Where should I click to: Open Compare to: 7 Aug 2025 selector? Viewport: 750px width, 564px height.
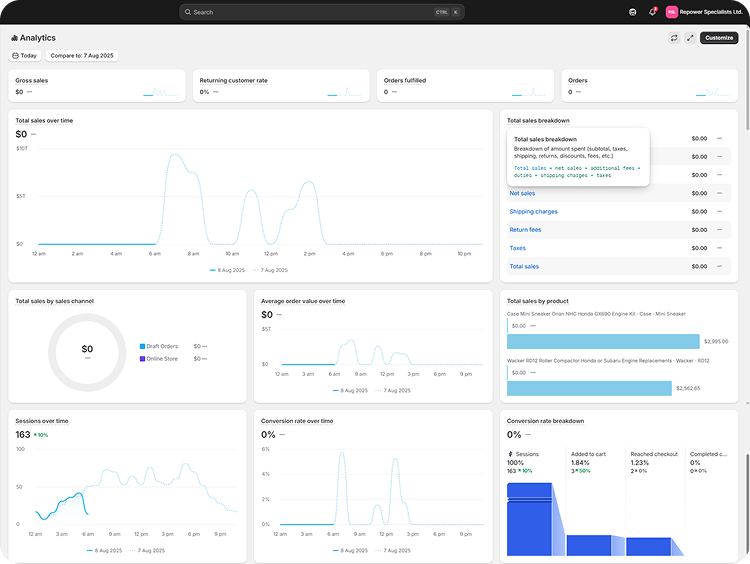(x=82, y=55)
